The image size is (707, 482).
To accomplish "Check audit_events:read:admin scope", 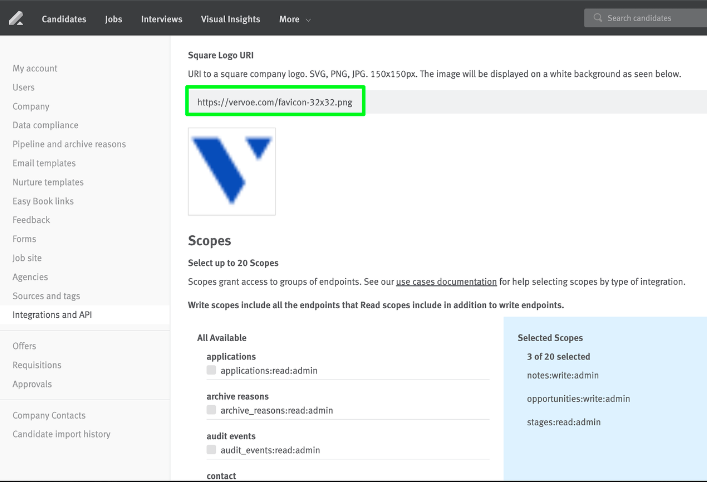I will [211, 450].
